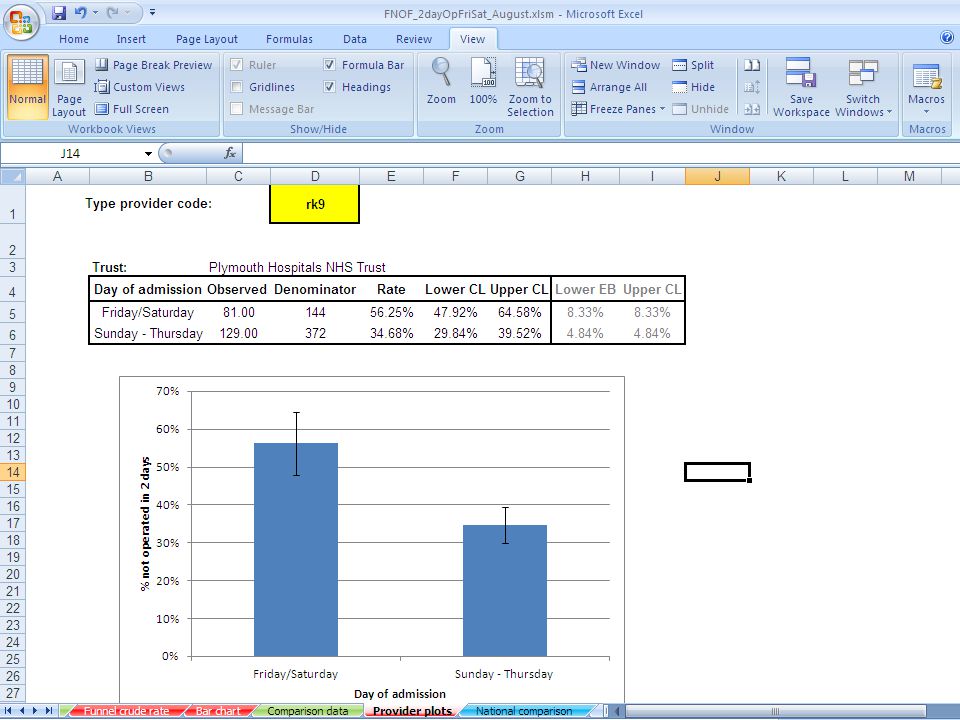Open National comparison sheet tab
This screenshot has height=720, width=960.
click(524, 711)
